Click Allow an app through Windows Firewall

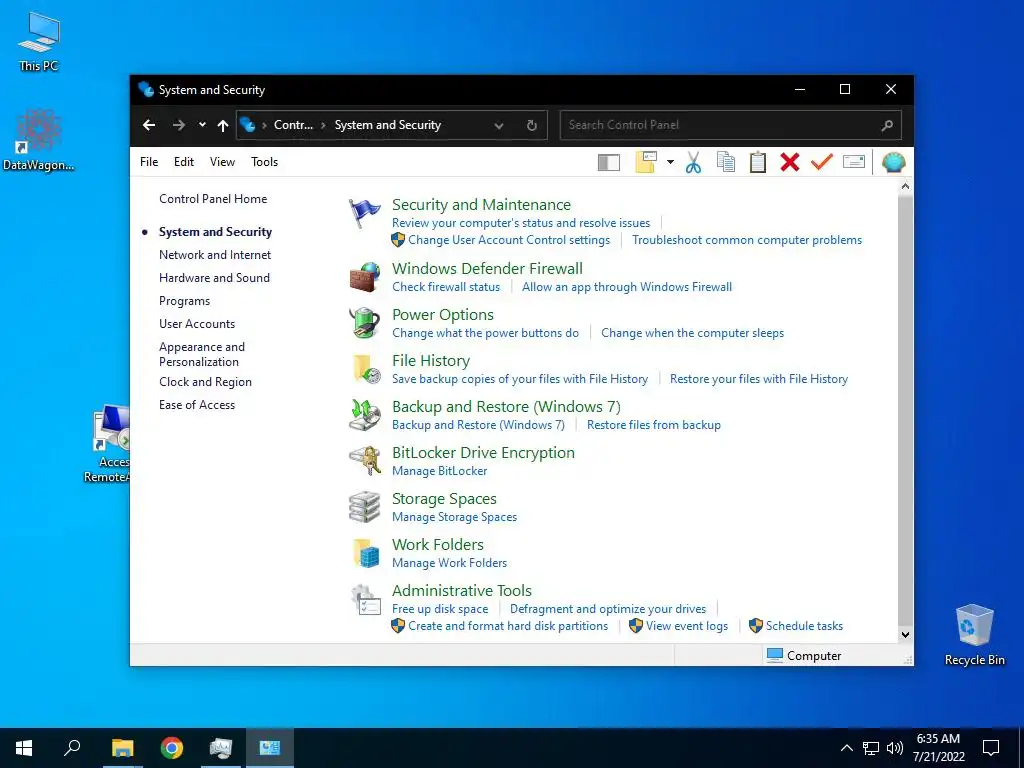[x=627, y=287]
